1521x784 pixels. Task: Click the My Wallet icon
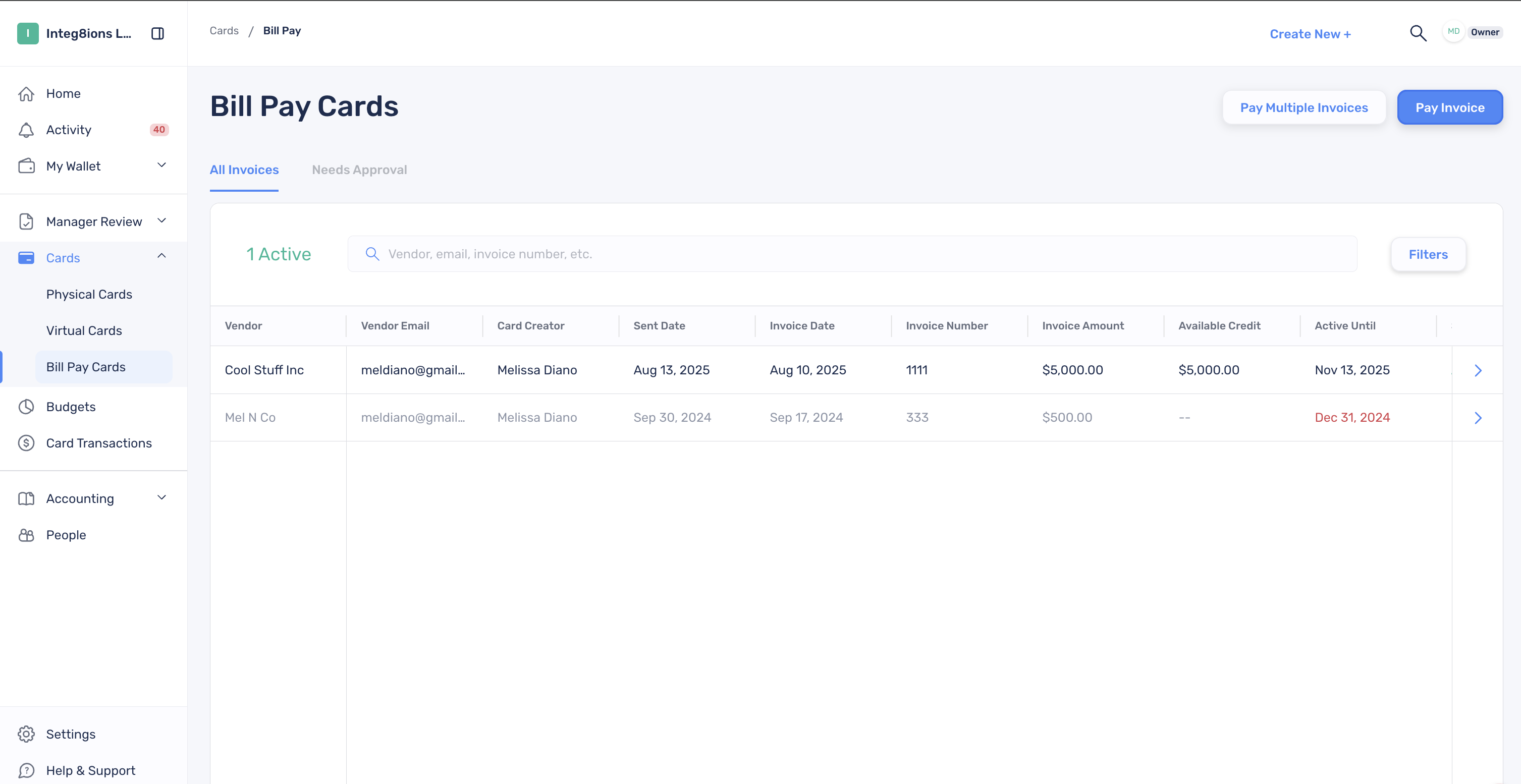(x=26, y=166)
